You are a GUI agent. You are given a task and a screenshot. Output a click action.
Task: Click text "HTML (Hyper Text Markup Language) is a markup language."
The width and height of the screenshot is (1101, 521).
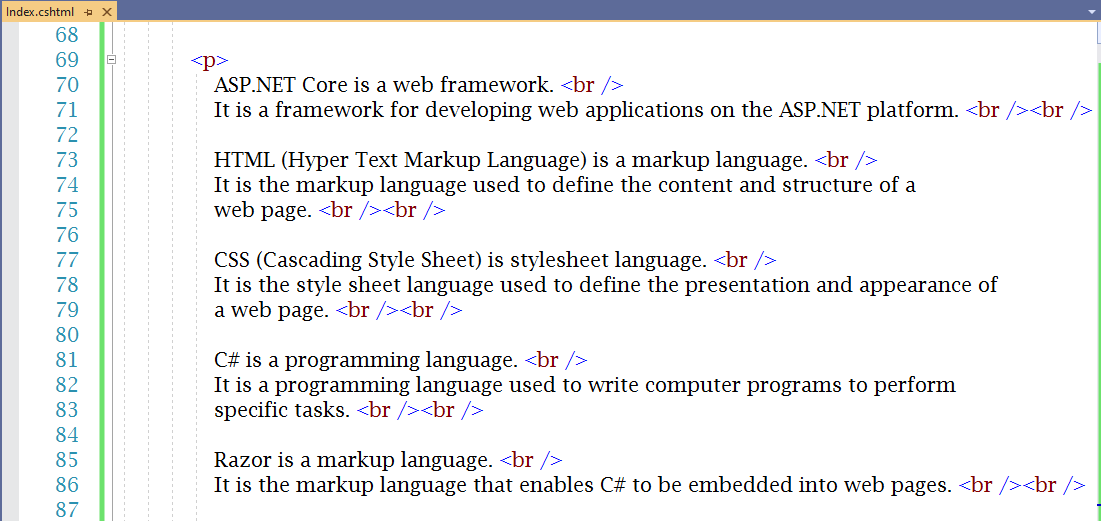[510, 160]
